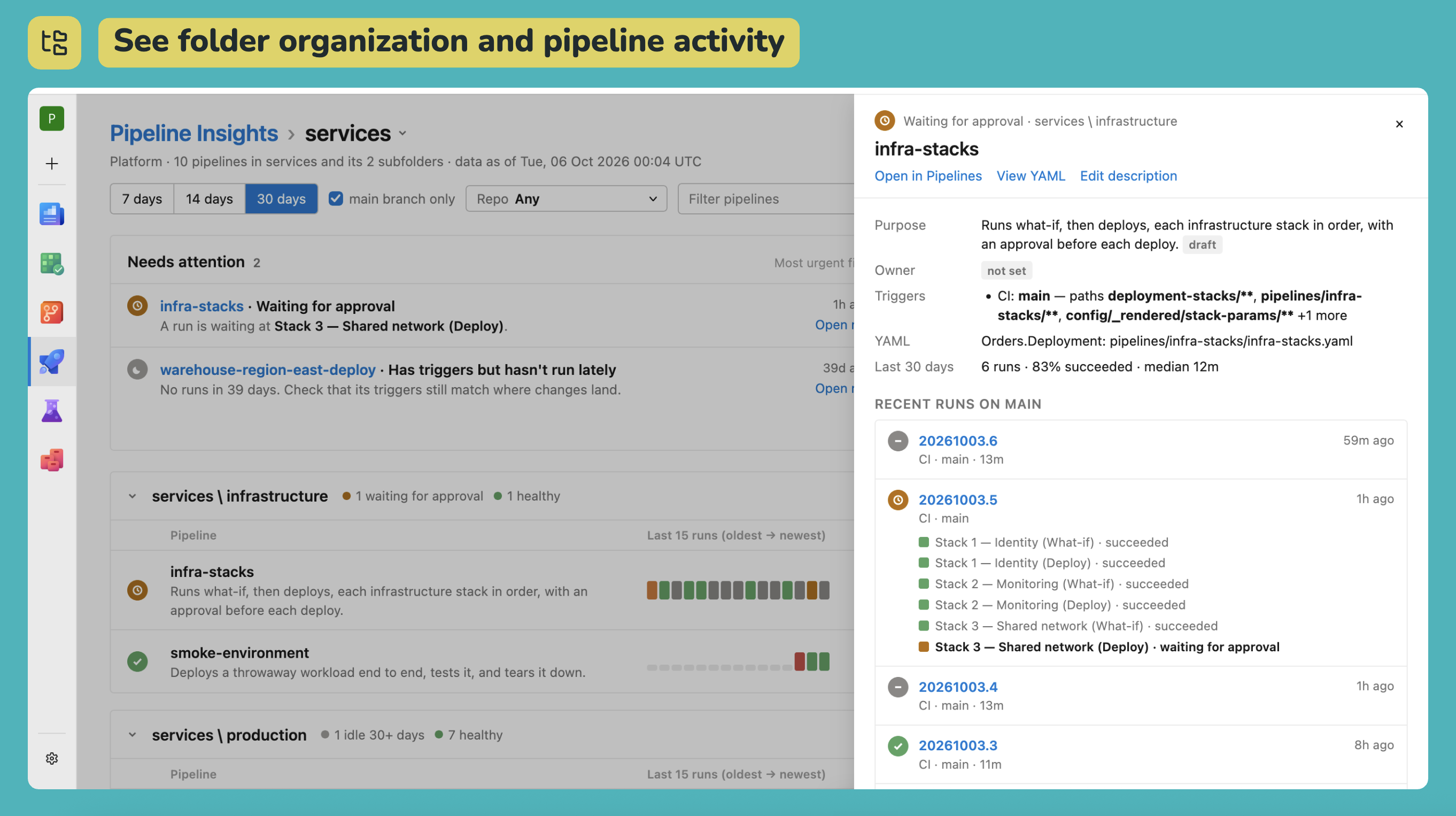
Task: Click the Edit description link
Action: (1128, 176)
